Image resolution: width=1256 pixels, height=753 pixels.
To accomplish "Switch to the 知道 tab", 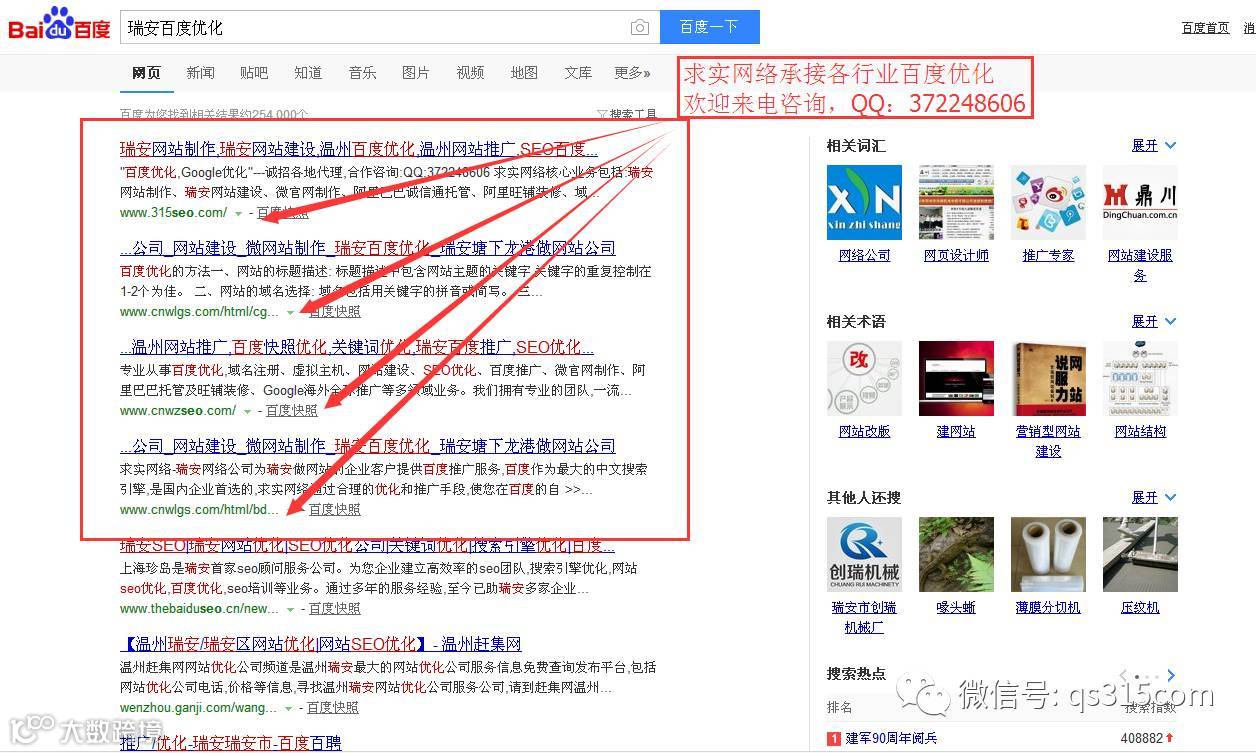I will click(308, 73).
